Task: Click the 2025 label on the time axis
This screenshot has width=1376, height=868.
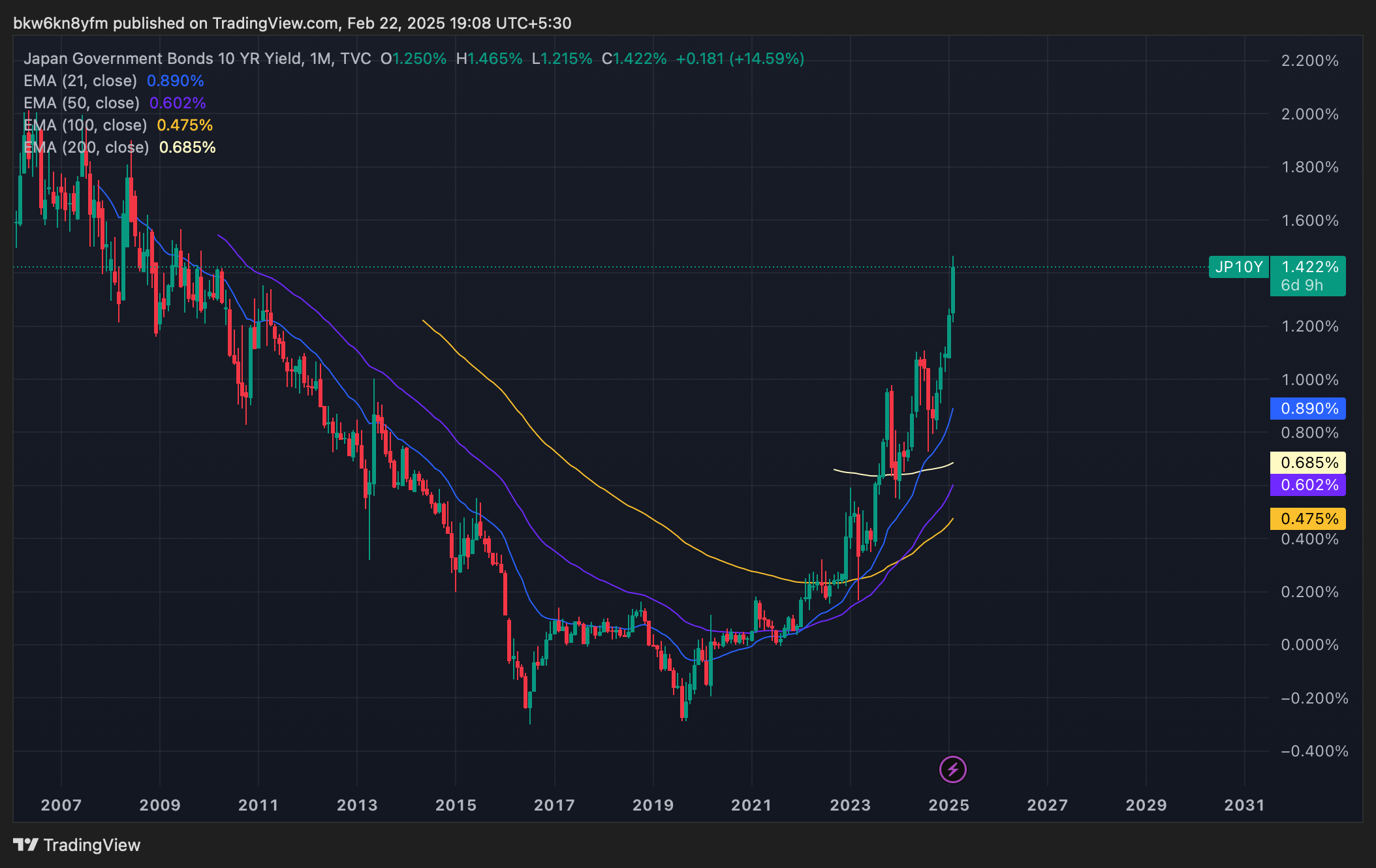Action: pyautogui.click(x=948, y=805)
